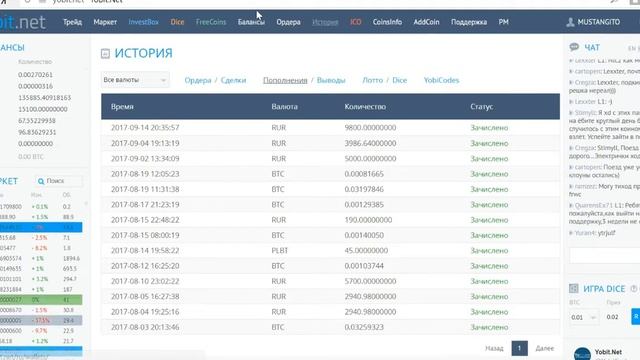The image size is (640, 360).
Task: Switch to the Лотто history tab
Action: [x=373, y=80]
